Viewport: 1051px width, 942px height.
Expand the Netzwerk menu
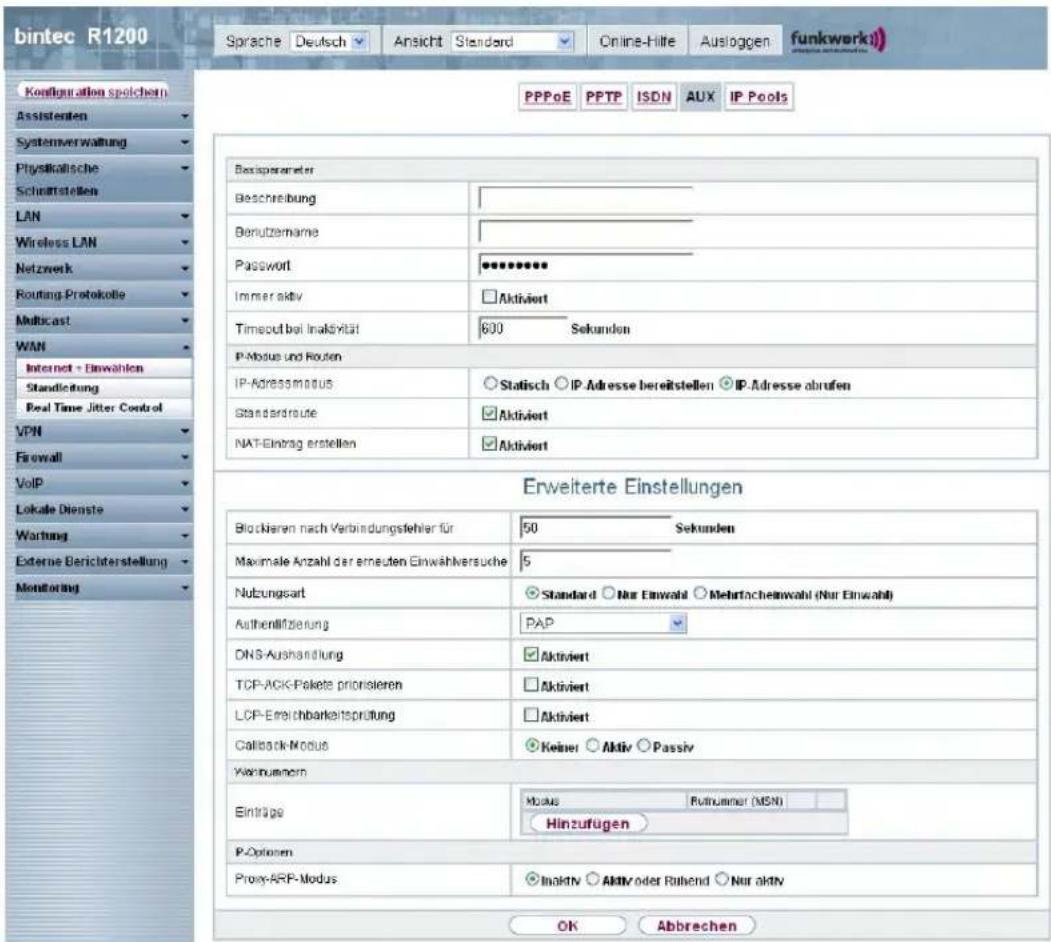pyautogui.click(x=99, y=269)
